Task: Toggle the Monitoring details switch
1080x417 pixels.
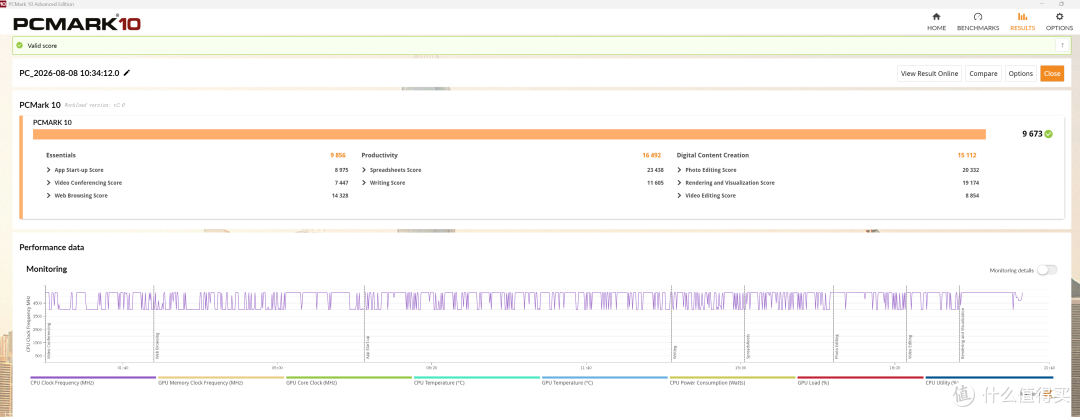Action: pyautogui.click(x=1046, y=270)
